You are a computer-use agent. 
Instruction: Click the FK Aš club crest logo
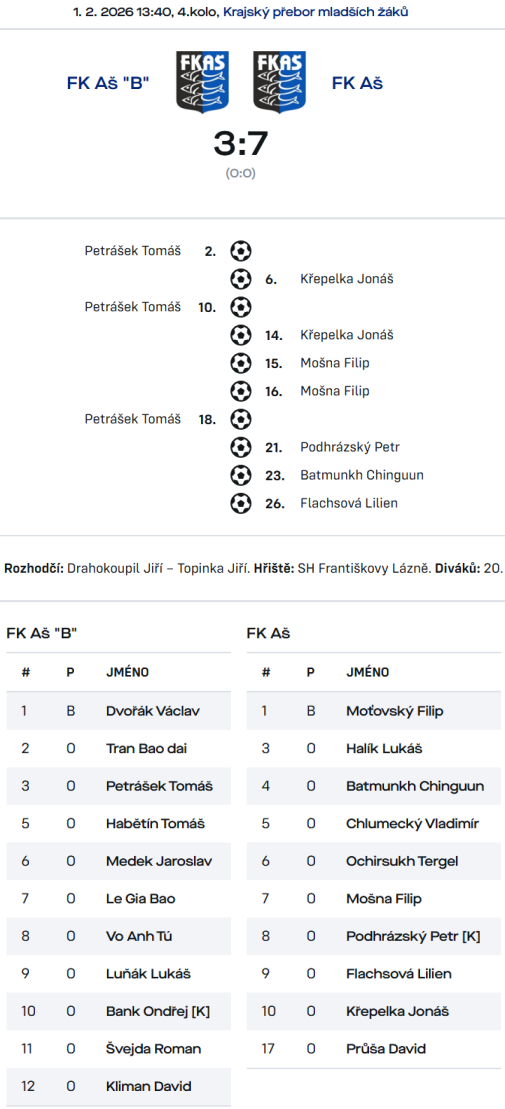(279, 82)
